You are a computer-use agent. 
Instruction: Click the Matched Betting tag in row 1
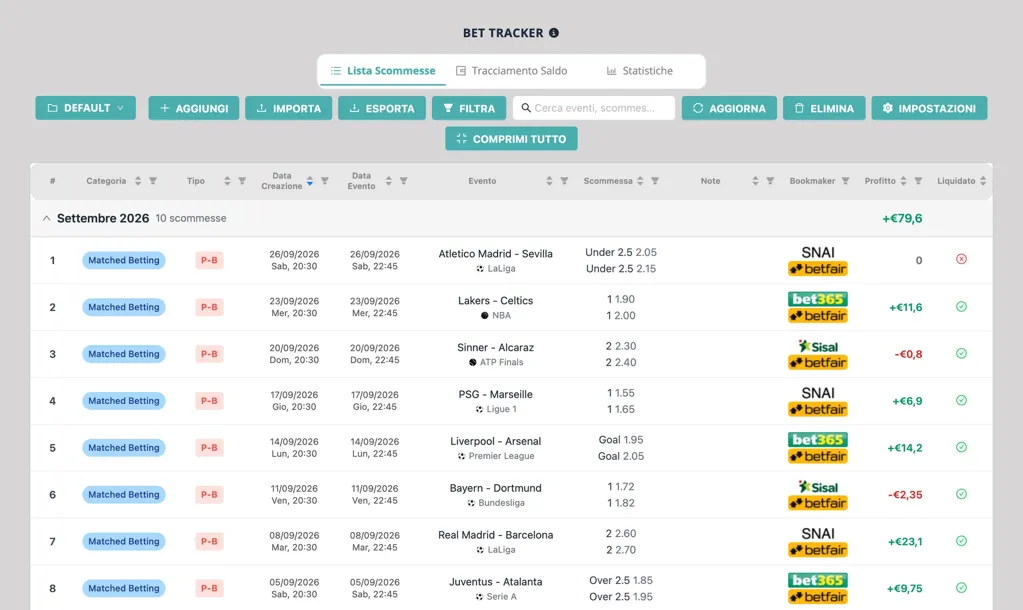124,260
